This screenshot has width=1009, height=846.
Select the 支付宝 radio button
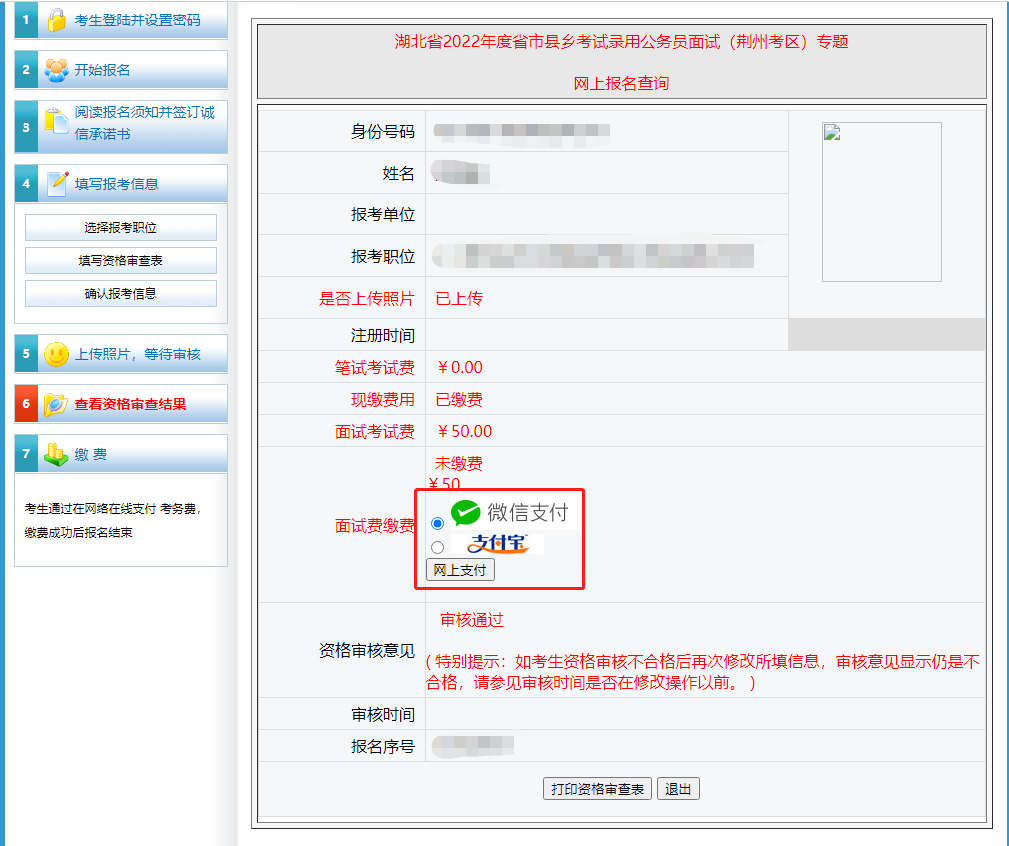click(x=437, y=547)
